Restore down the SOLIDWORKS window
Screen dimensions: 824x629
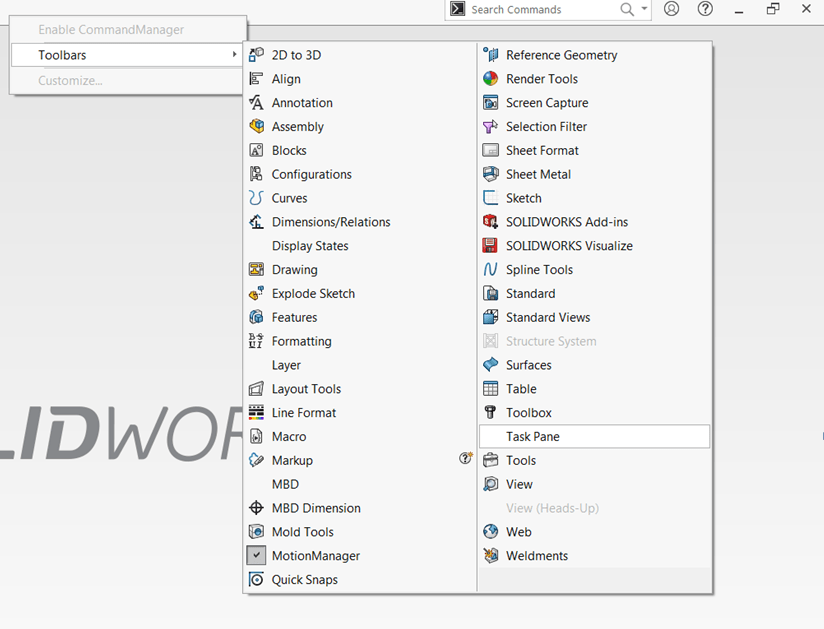(x=772, y=9)
